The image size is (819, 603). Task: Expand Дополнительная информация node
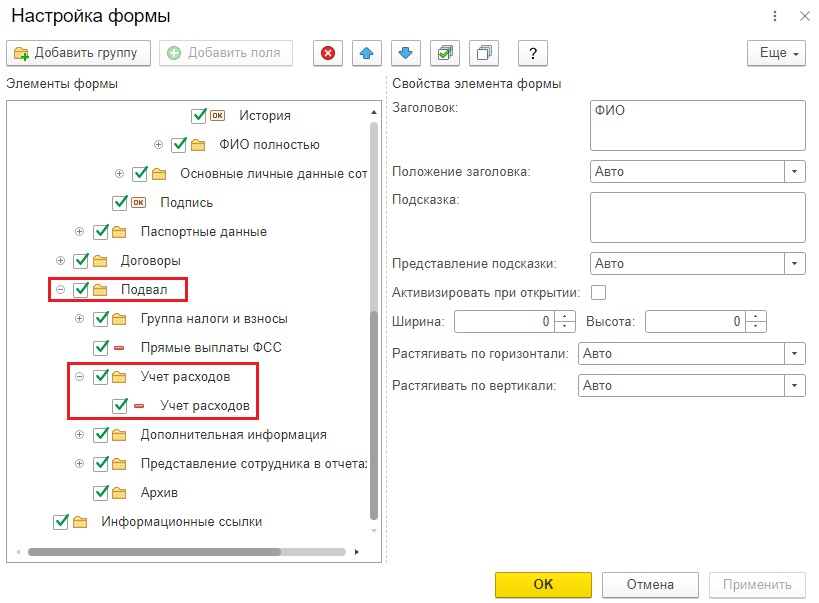click(x=79, y=434)
